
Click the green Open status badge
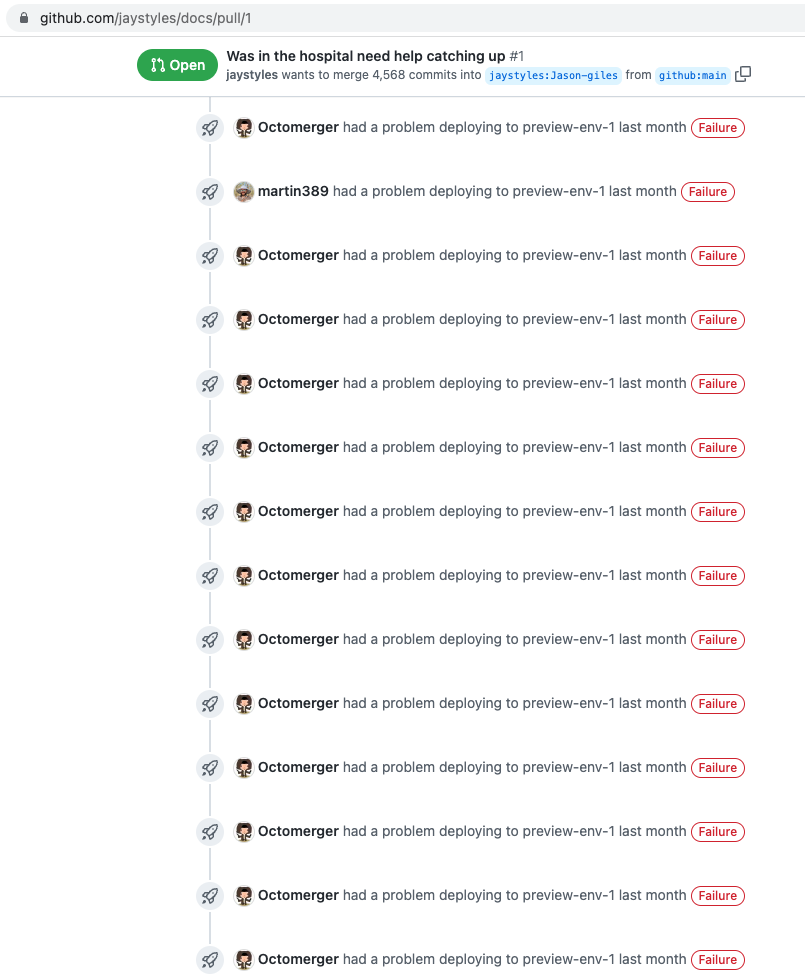(177, 65)
